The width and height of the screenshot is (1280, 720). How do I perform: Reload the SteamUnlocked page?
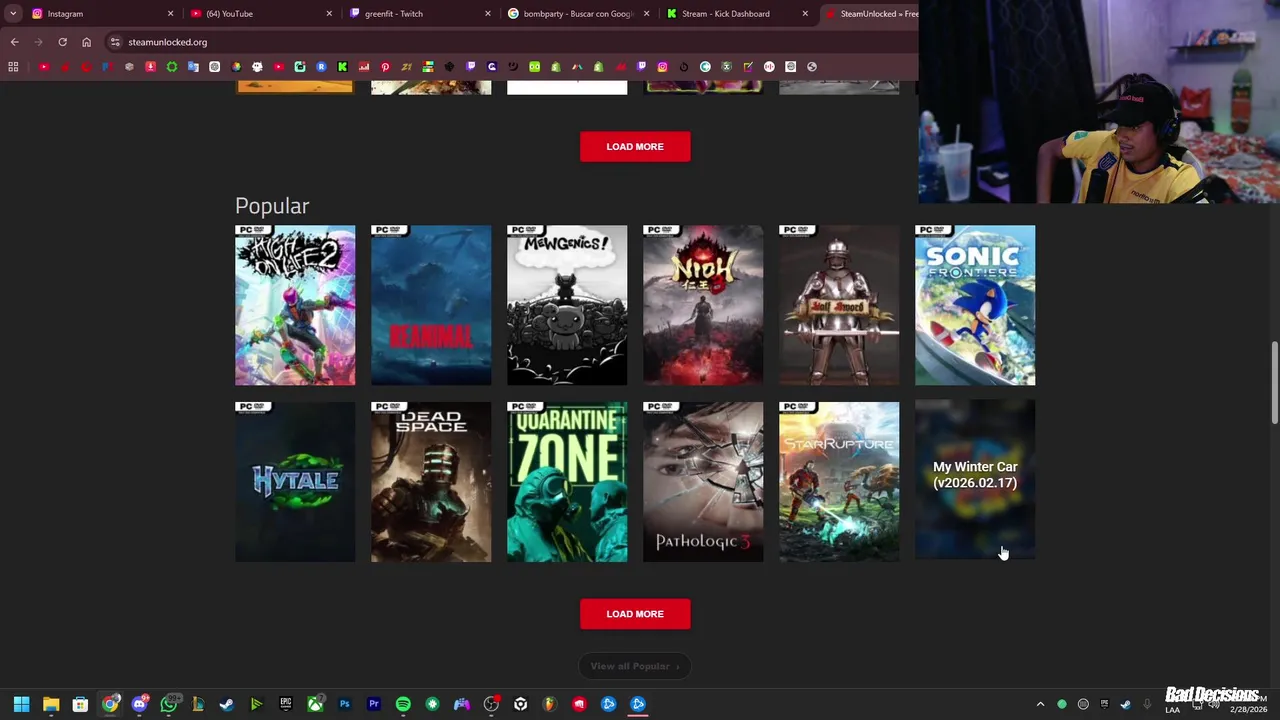click(x=62, y=42)
